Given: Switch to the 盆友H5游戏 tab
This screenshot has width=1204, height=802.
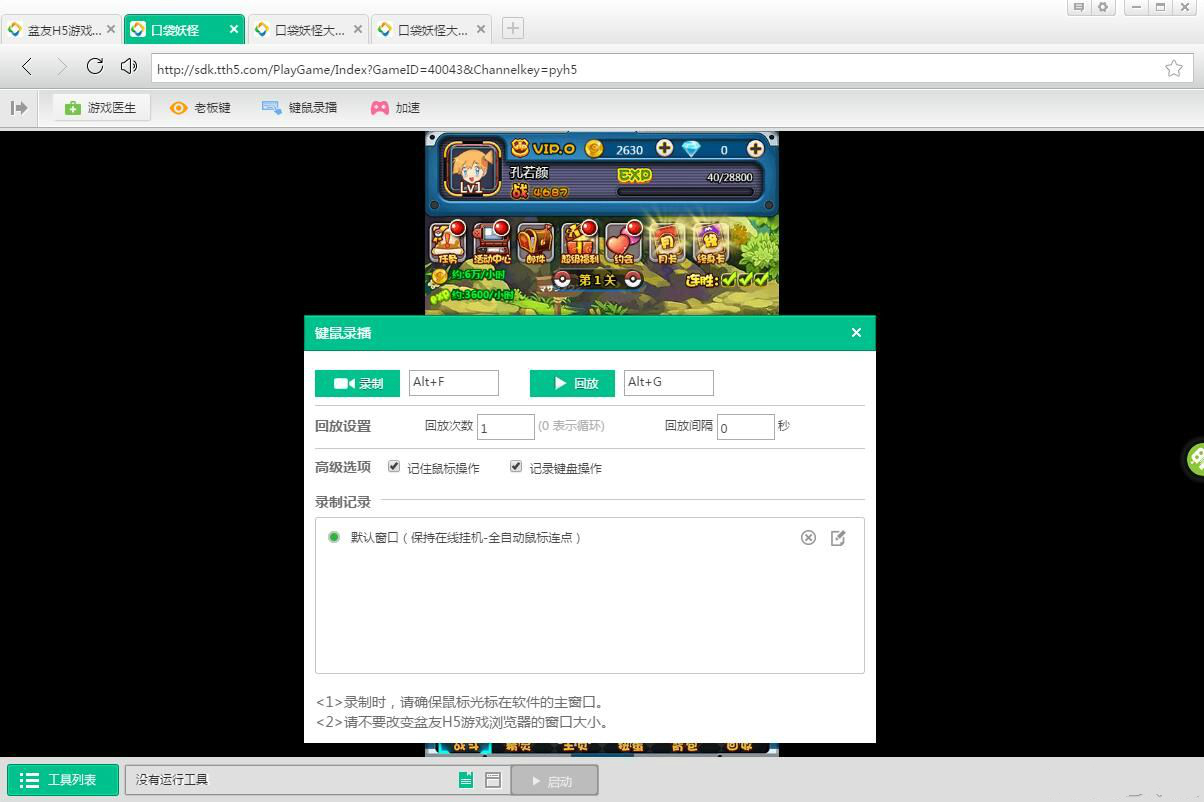Looking at the screenshot, I should (x=60, y=30).
